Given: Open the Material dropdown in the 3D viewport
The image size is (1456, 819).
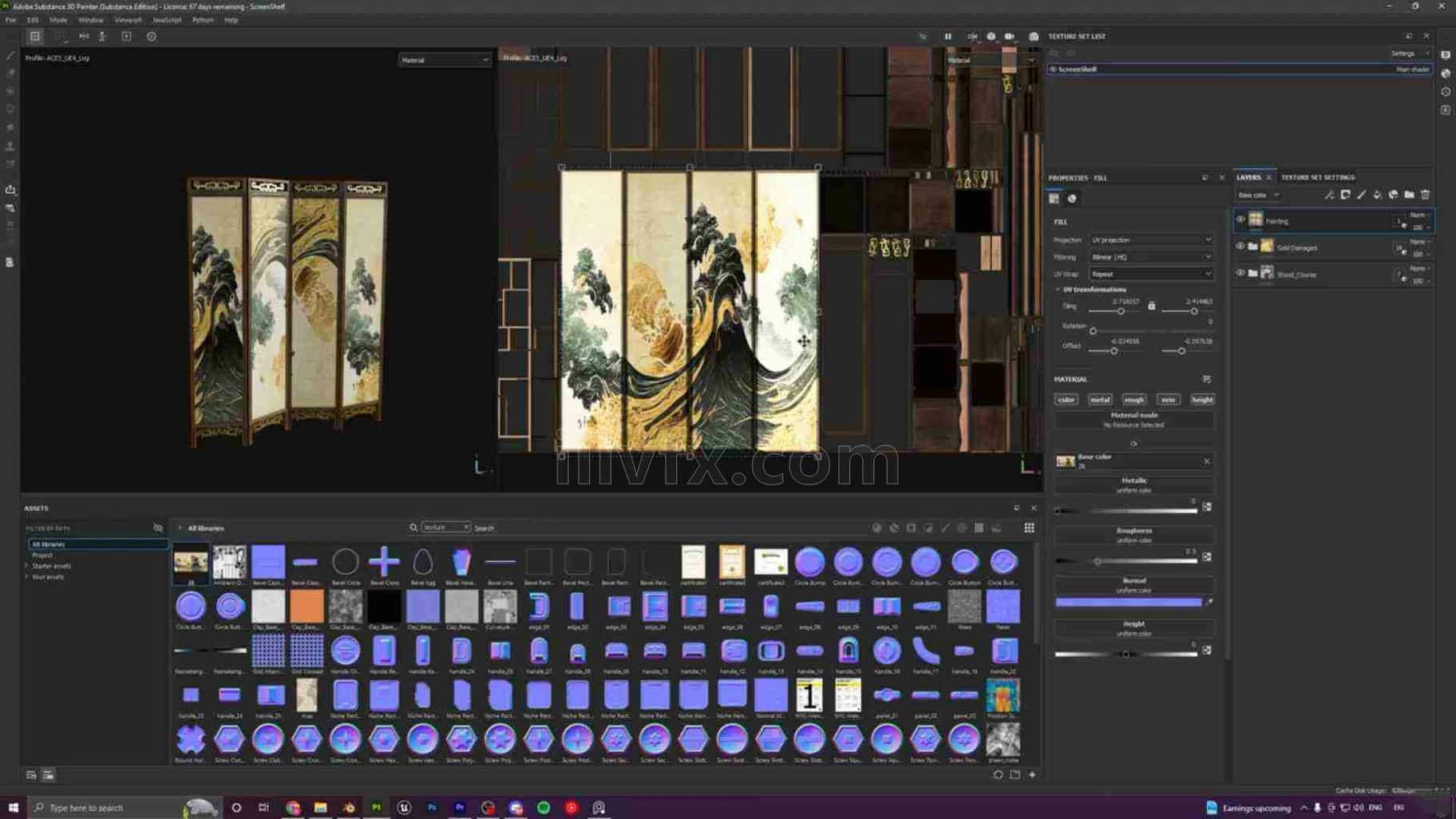Looking at the screenshot, I should pyautogui.click(x=445, y=60).
